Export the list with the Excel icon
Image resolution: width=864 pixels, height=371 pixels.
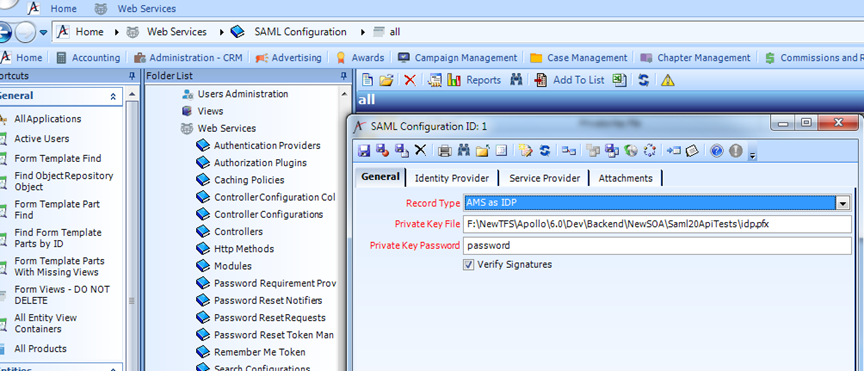coord(619,80)
